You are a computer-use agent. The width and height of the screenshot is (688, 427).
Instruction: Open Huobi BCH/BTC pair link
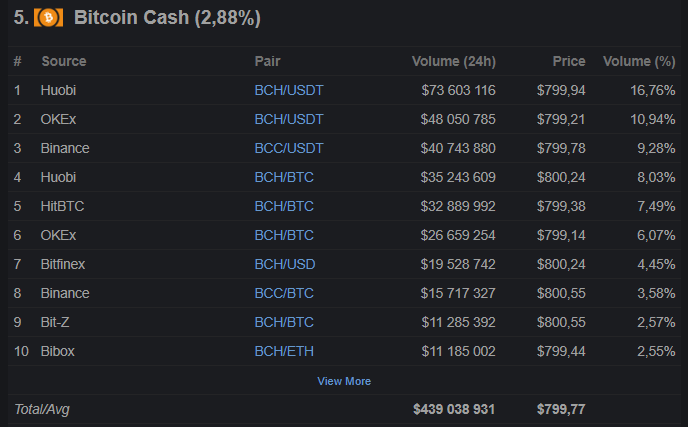284,177
